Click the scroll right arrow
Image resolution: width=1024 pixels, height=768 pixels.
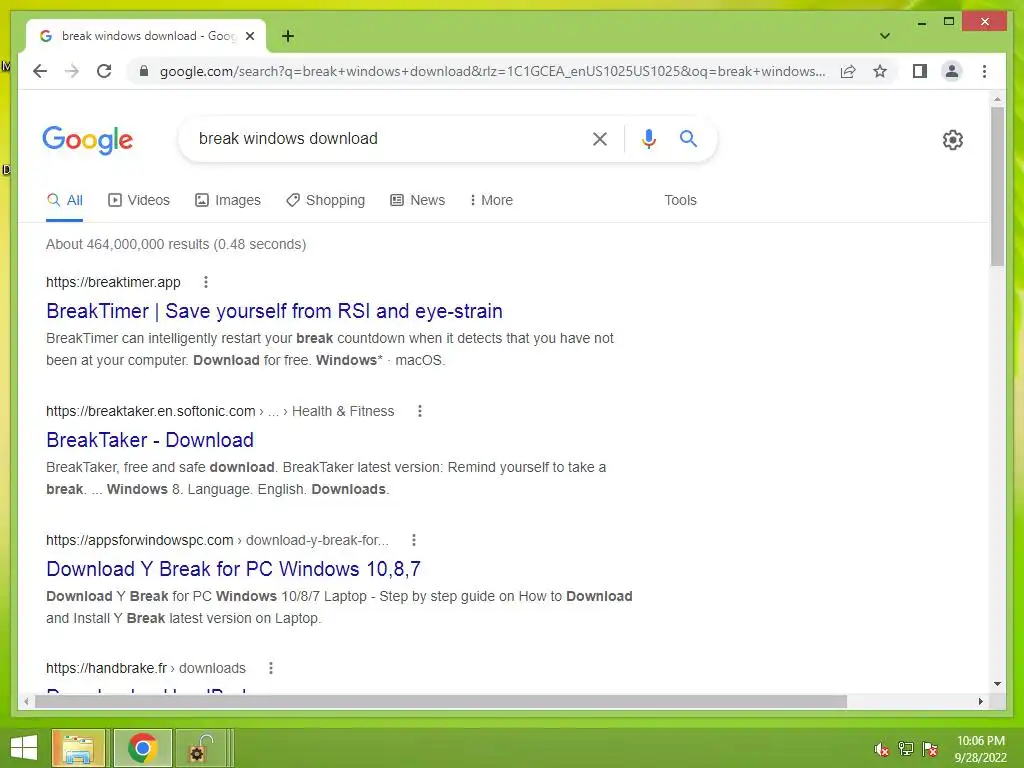[x=980, y=701]
